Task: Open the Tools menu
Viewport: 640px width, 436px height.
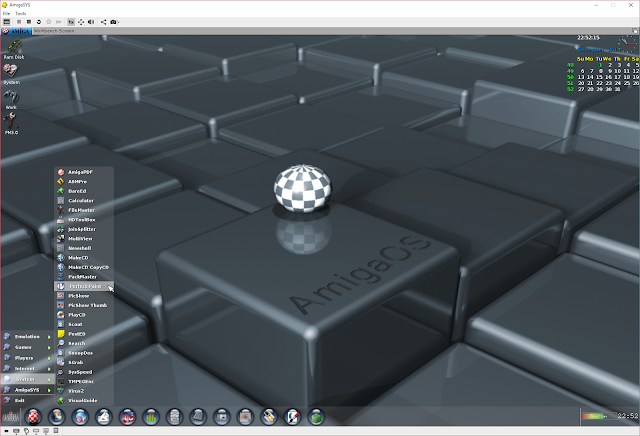Action: coord(20,13)
